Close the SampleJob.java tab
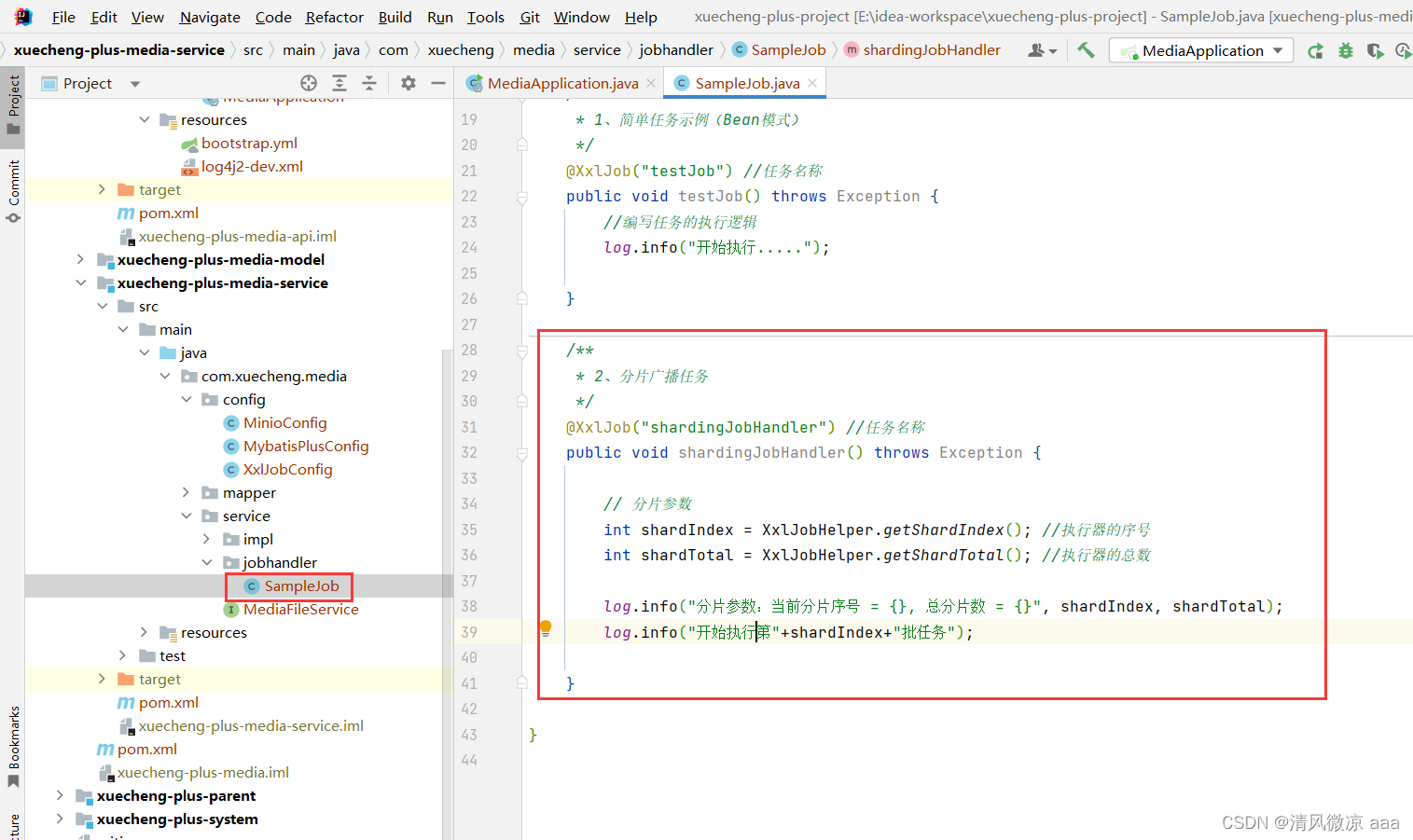 point(812,83)
